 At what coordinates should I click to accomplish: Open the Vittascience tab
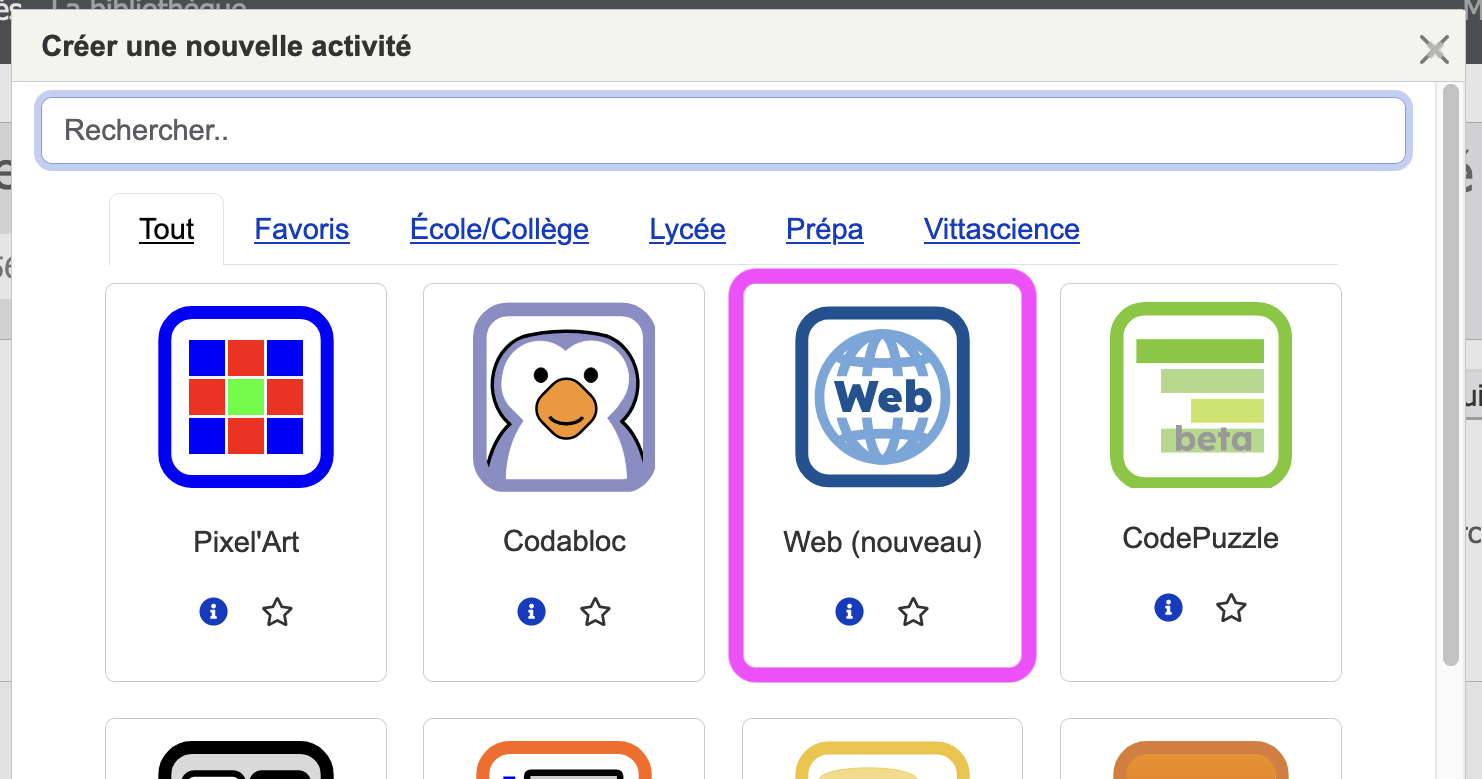[x=1001, y=229]
